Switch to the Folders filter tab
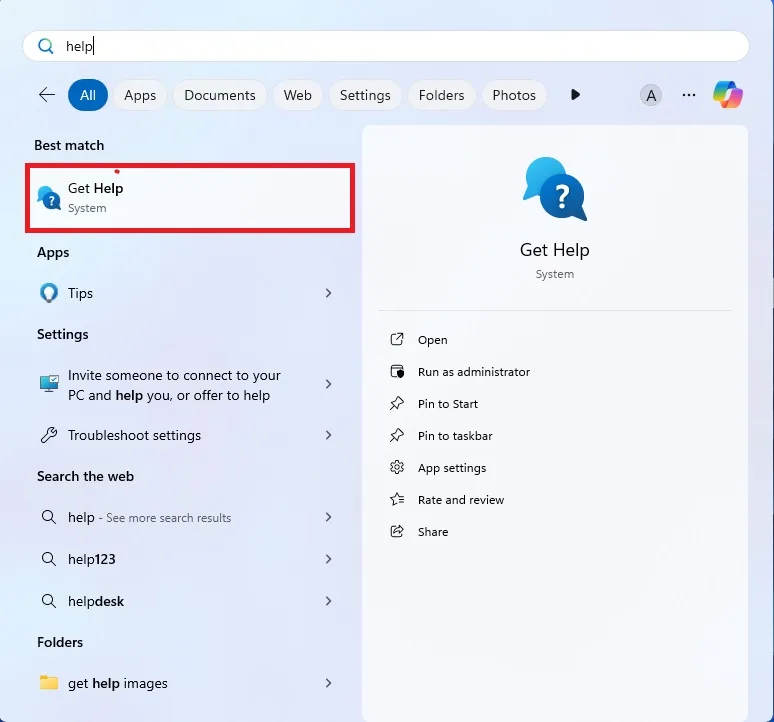 coord(441,95)
